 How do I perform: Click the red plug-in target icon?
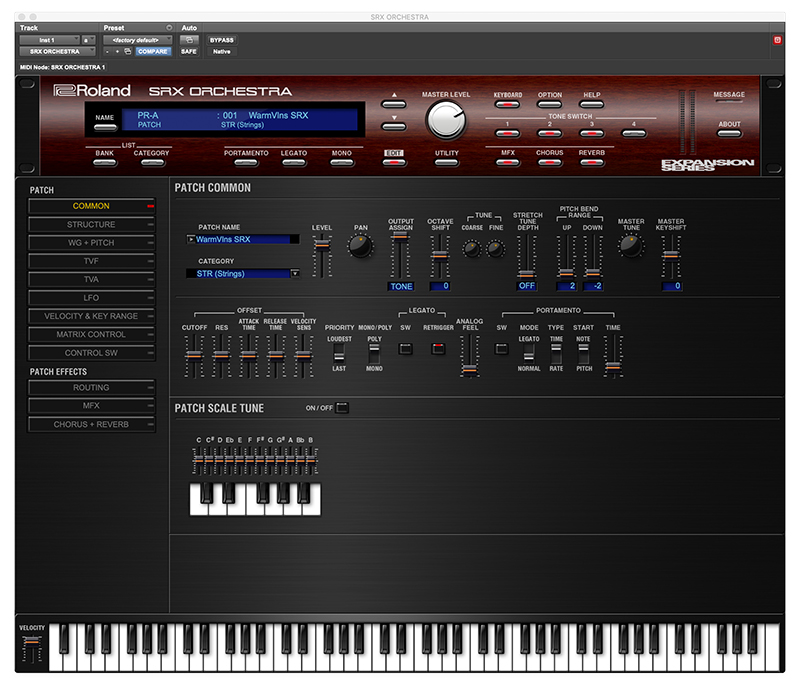pos(777,40)
